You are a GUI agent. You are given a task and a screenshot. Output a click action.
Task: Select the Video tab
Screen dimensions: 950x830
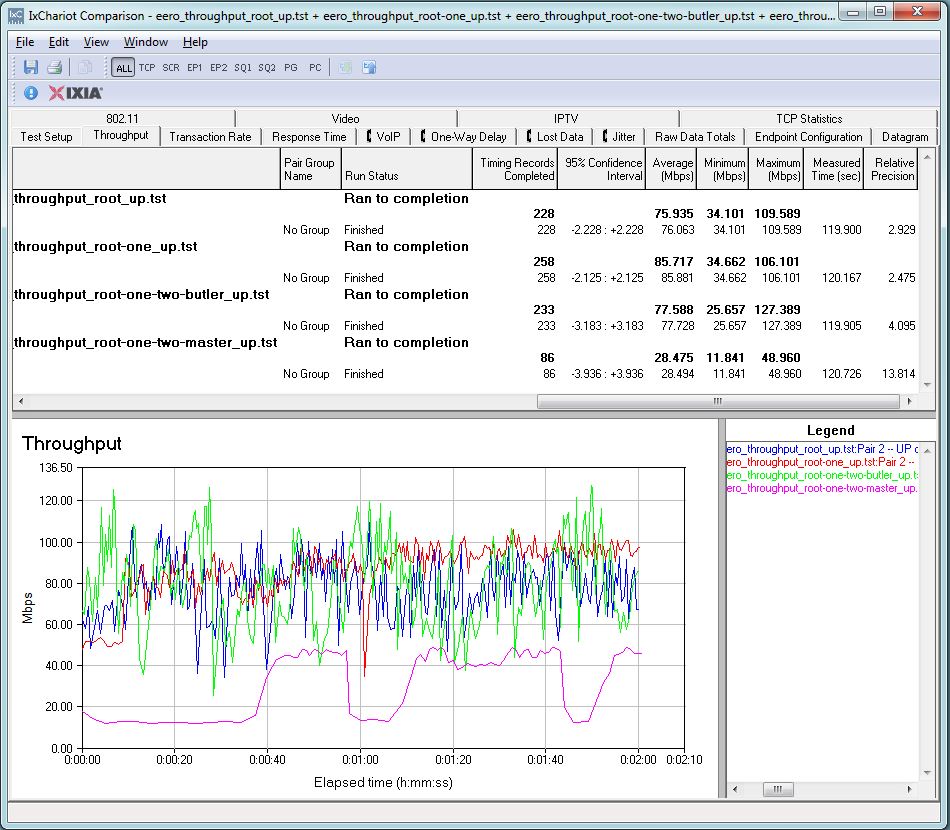(345, 119)
